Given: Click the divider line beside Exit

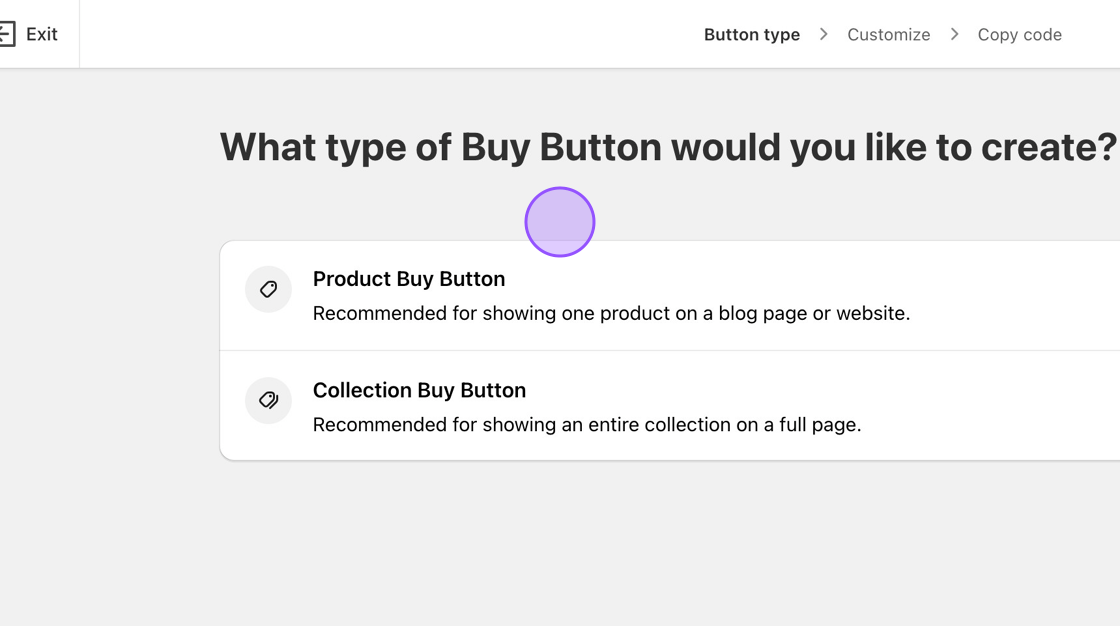Looking at the screenshot, I should pos(79,34).
